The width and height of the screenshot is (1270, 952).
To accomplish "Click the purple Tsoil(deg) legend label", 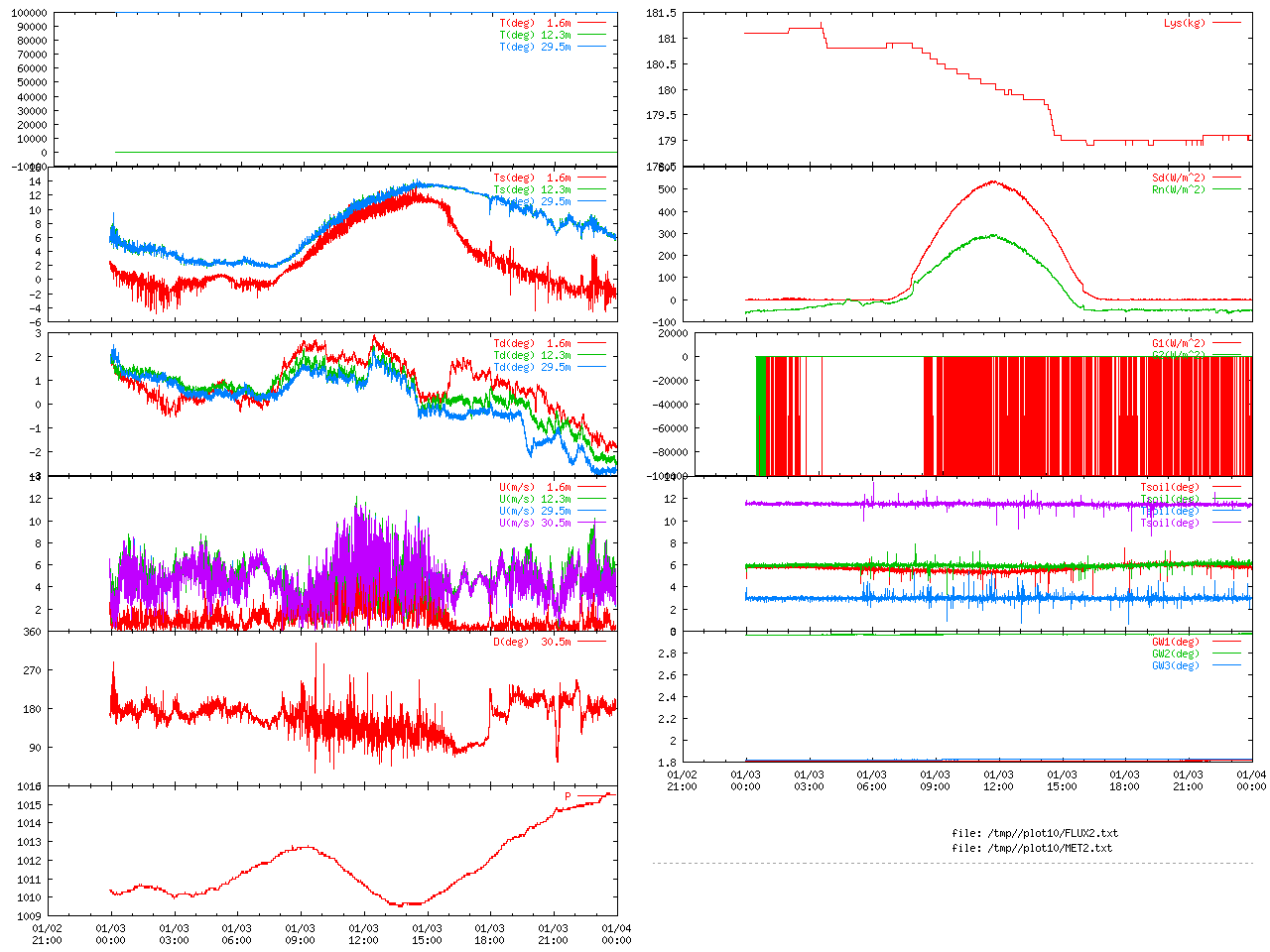I will pos(1170,524).
